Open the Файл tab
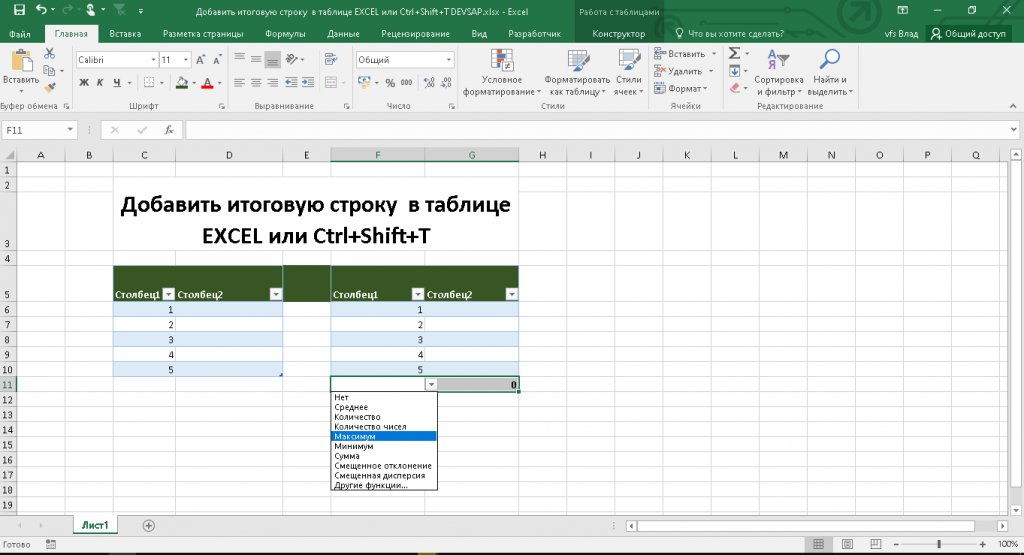This screenshot has height=555, width=1024. click(20, 33)
